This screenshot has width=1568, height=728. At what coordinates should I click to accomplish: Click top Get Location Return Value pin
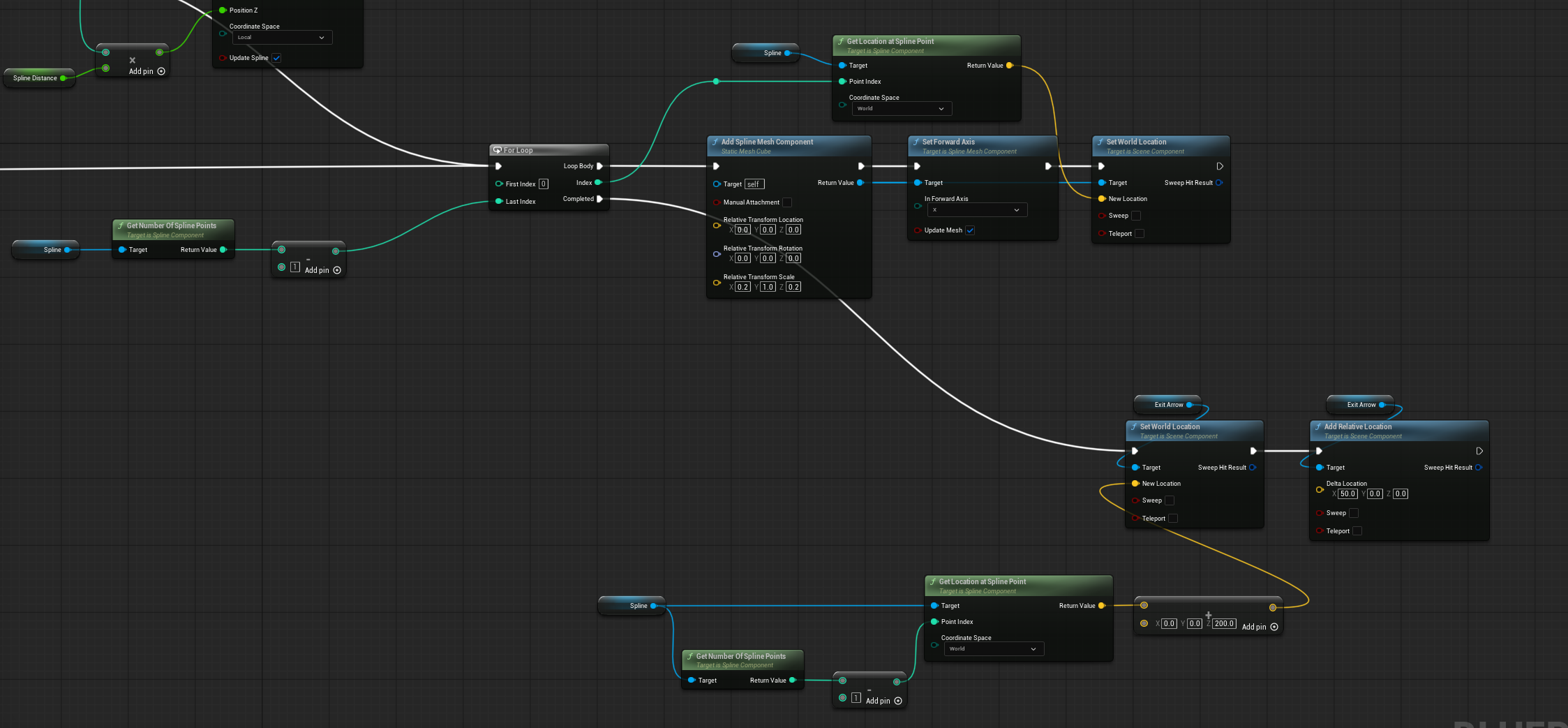point(1010,66)
